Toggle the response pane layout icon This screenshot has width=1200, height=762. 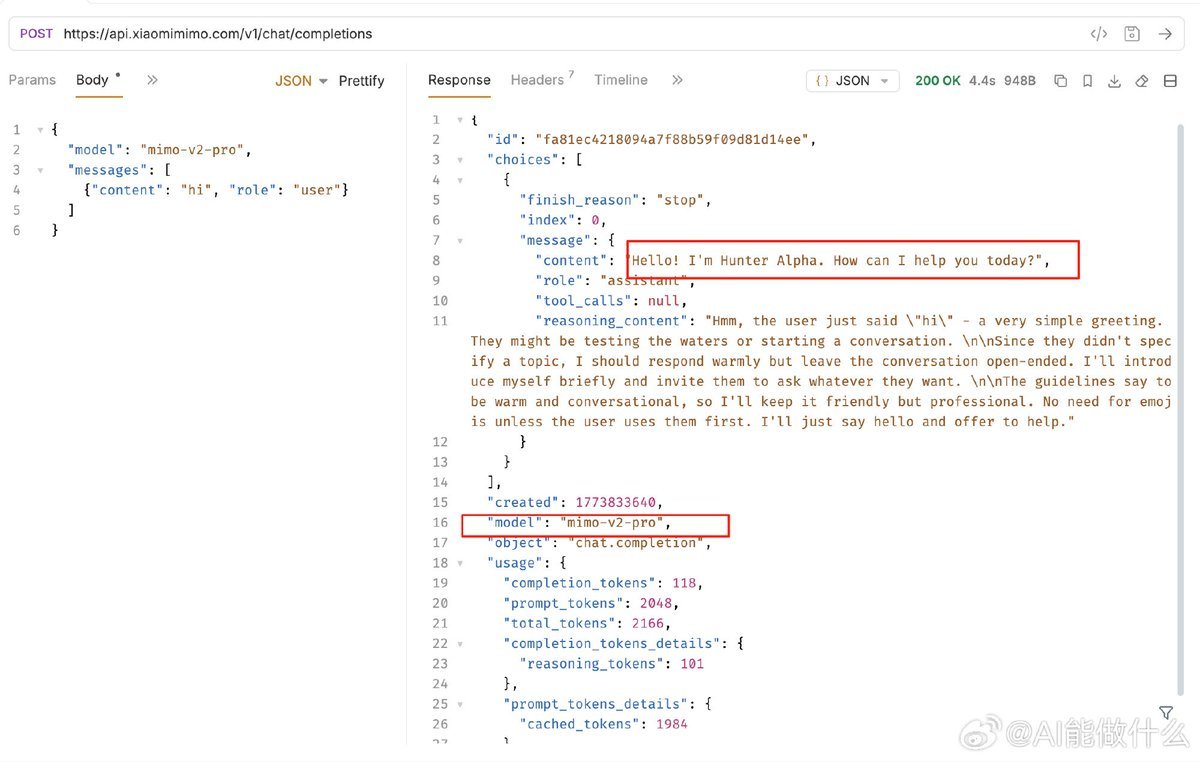[x=1170, y=81]
